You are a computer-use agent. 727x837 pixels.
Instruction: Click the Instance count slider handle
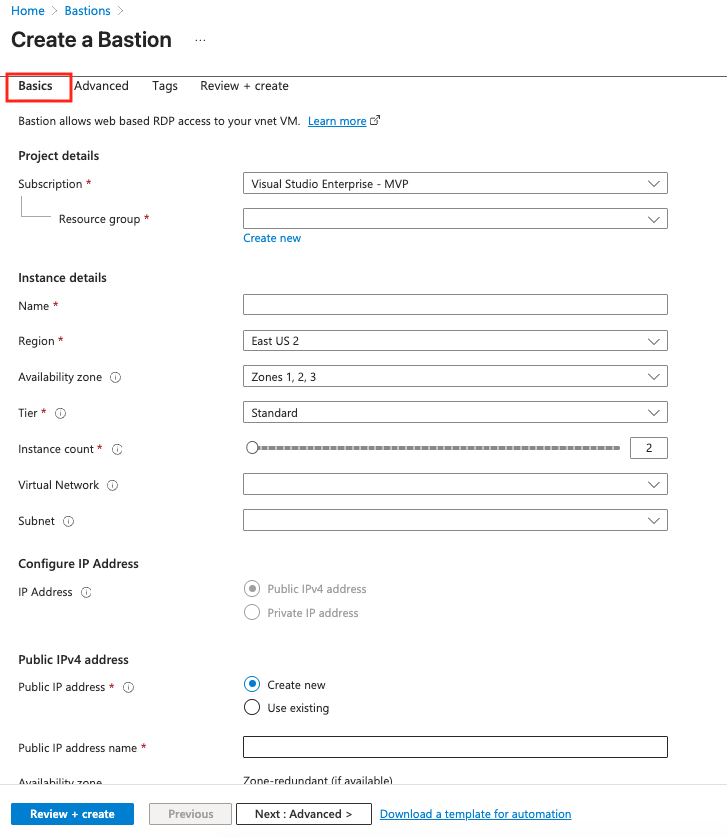click(253, 448)
